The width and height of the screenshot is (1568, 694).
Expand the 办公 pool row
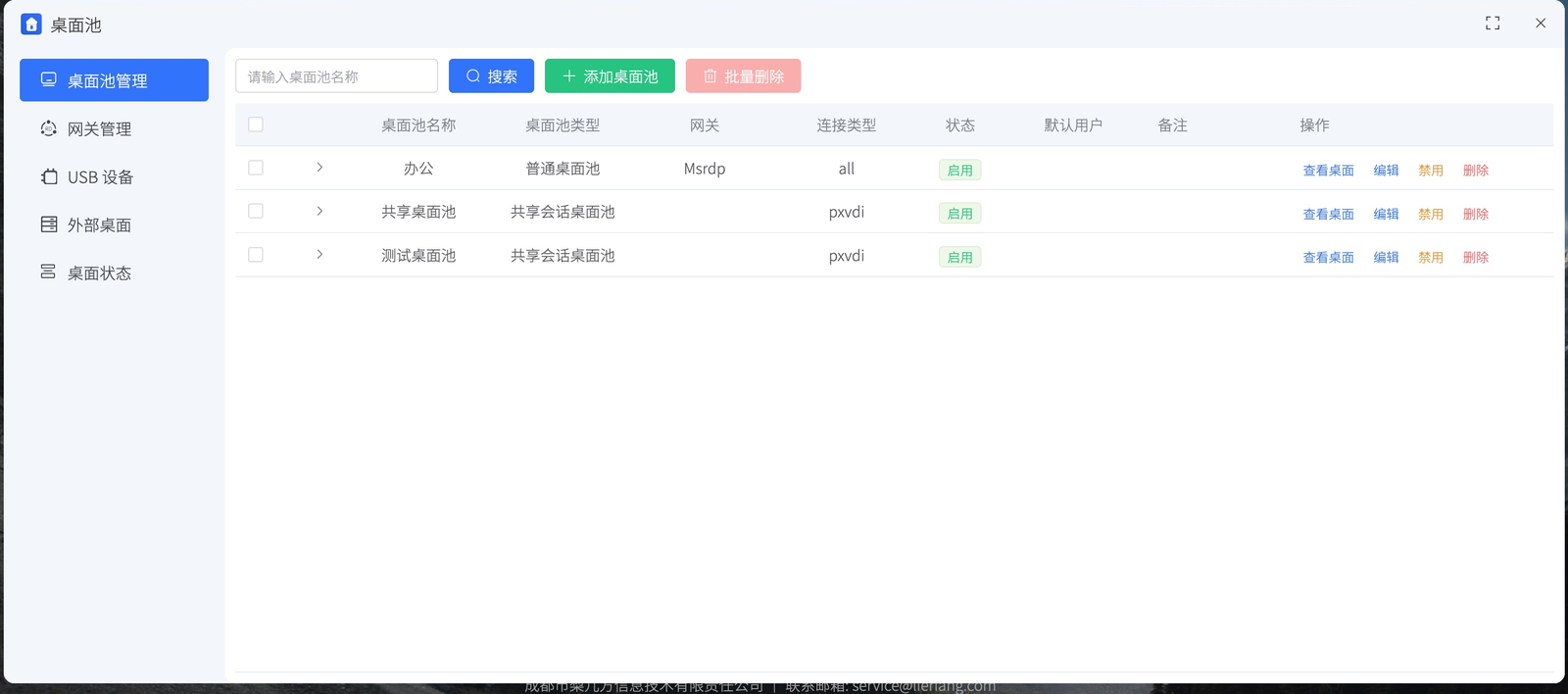(319, 168)
